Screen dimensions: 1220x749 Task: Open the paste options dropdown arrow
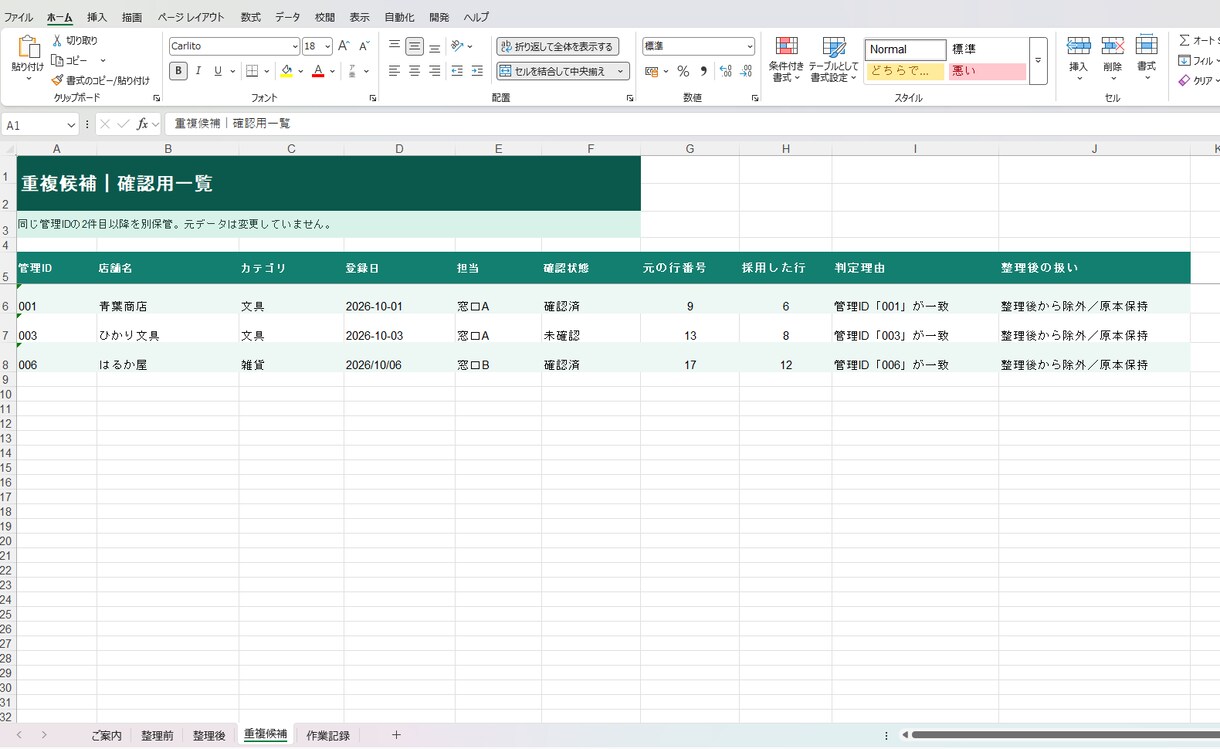pos(28,78)
